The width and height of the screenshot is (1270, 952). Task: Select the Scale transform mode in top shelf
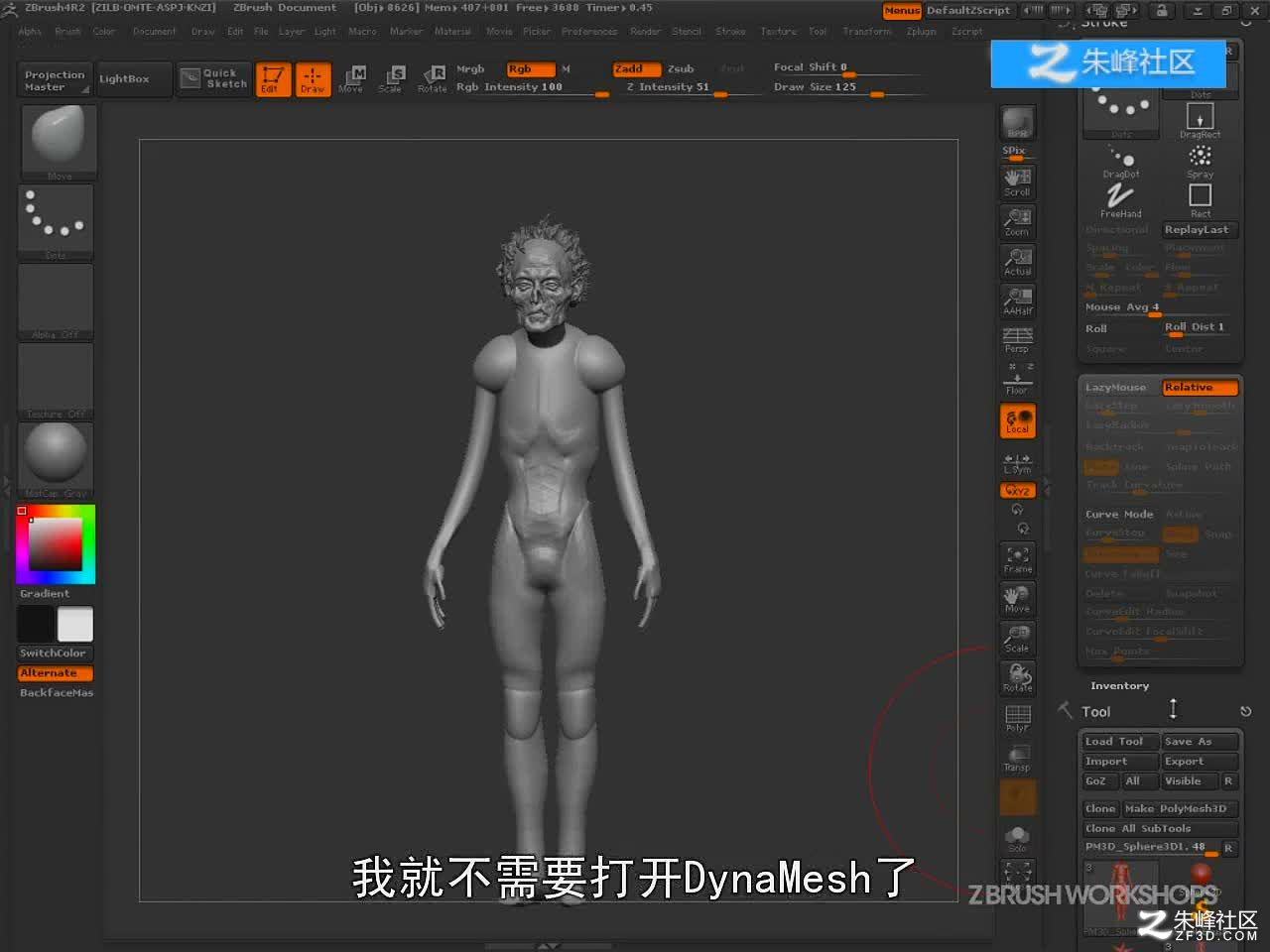391,78
